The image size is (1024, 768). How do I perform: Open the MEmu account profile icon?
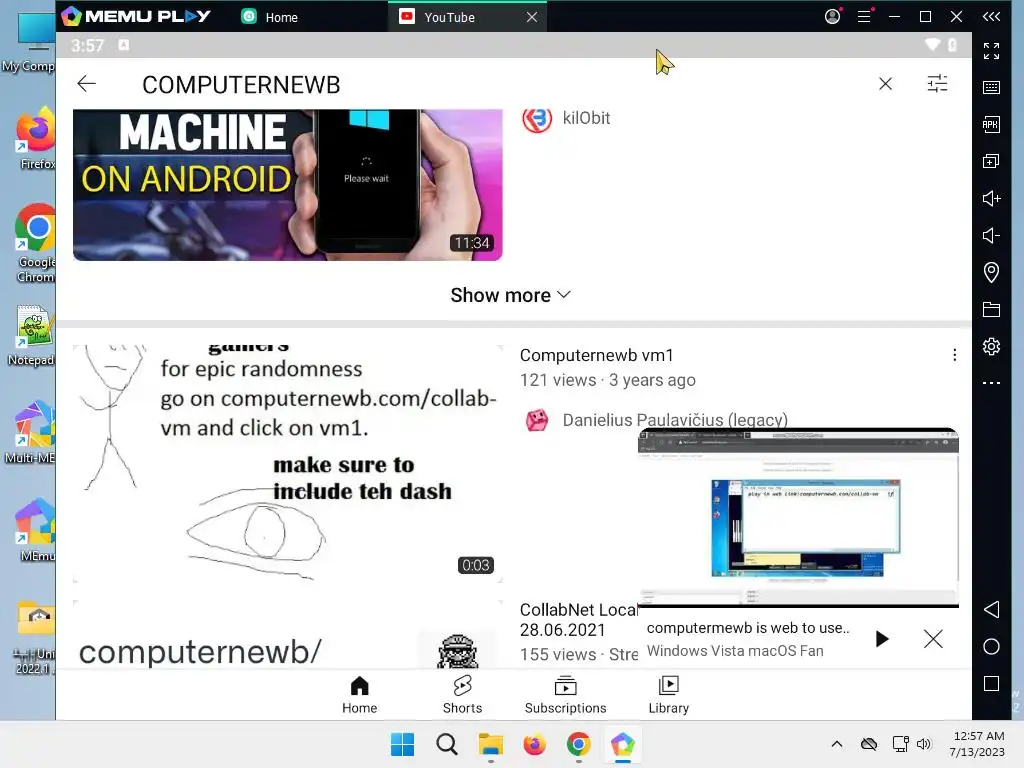tap(833, 16)
